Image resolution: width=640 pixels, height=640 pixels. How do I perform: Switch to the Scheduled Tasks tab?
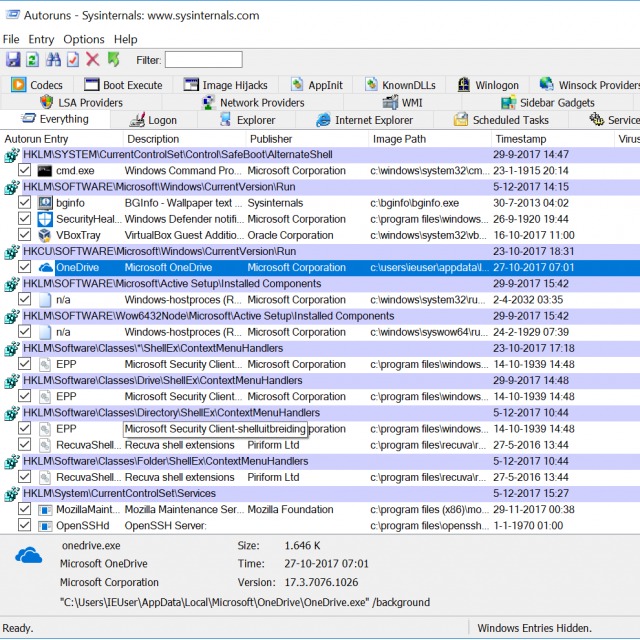coord(501,120)
